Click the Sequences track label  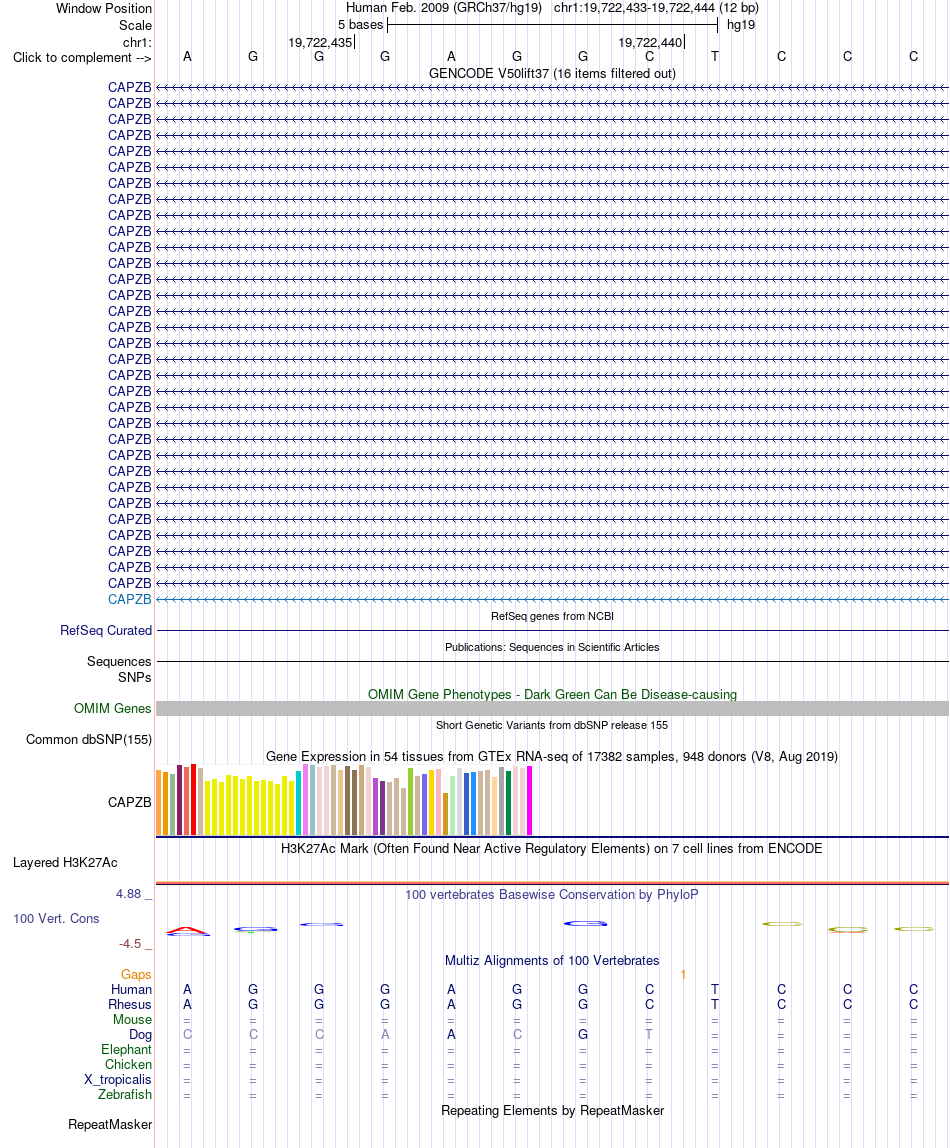[119, 661]
